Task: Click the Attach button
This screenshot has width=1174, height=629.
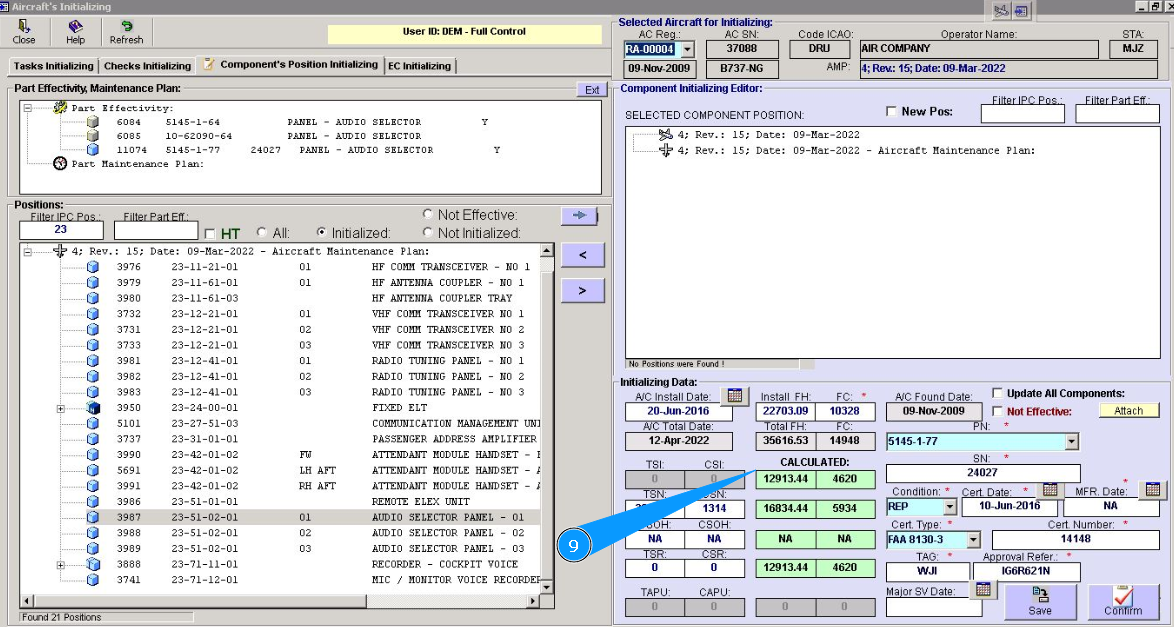Action: point(1128,411)
